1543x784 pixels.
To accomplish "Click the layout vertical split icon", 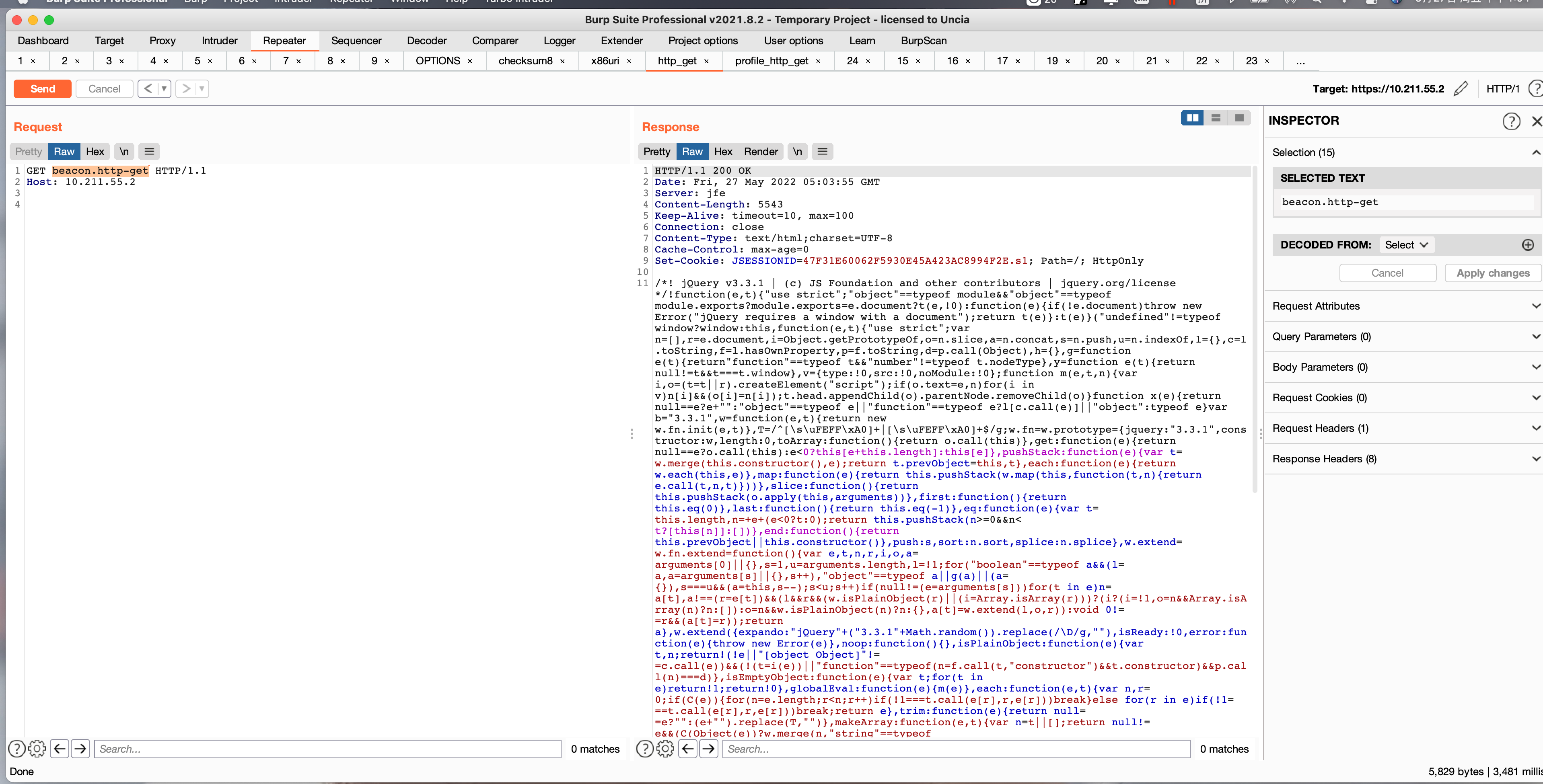I will pyautogui.click(x=1193, y=119).
